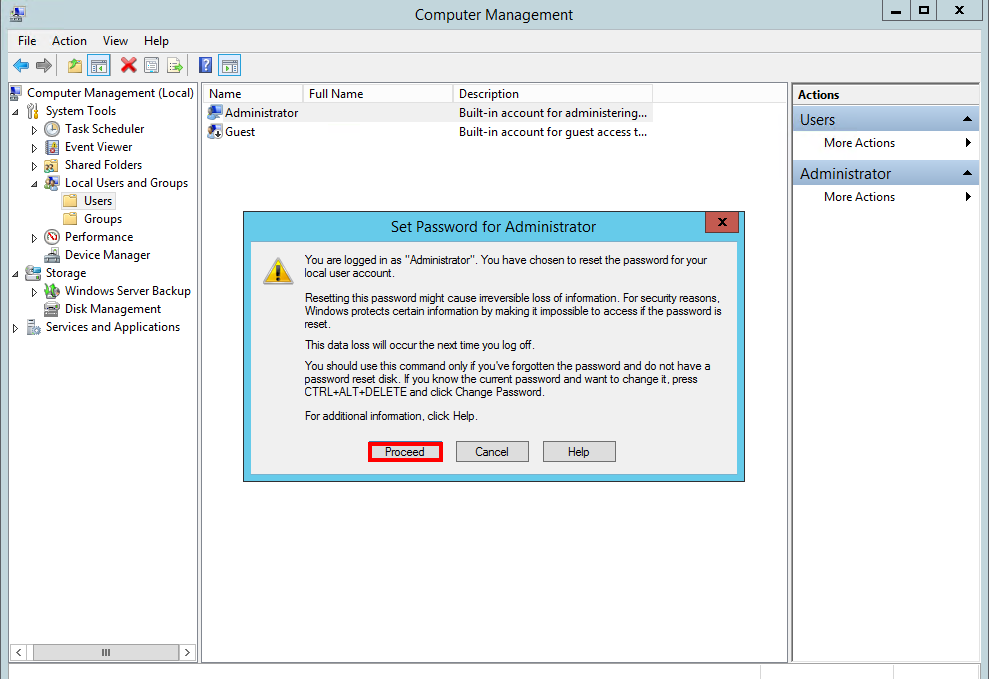This screenshot has width=989, height=679.
Task: Select the Users folder in the tree
Action: click(88, 201)
